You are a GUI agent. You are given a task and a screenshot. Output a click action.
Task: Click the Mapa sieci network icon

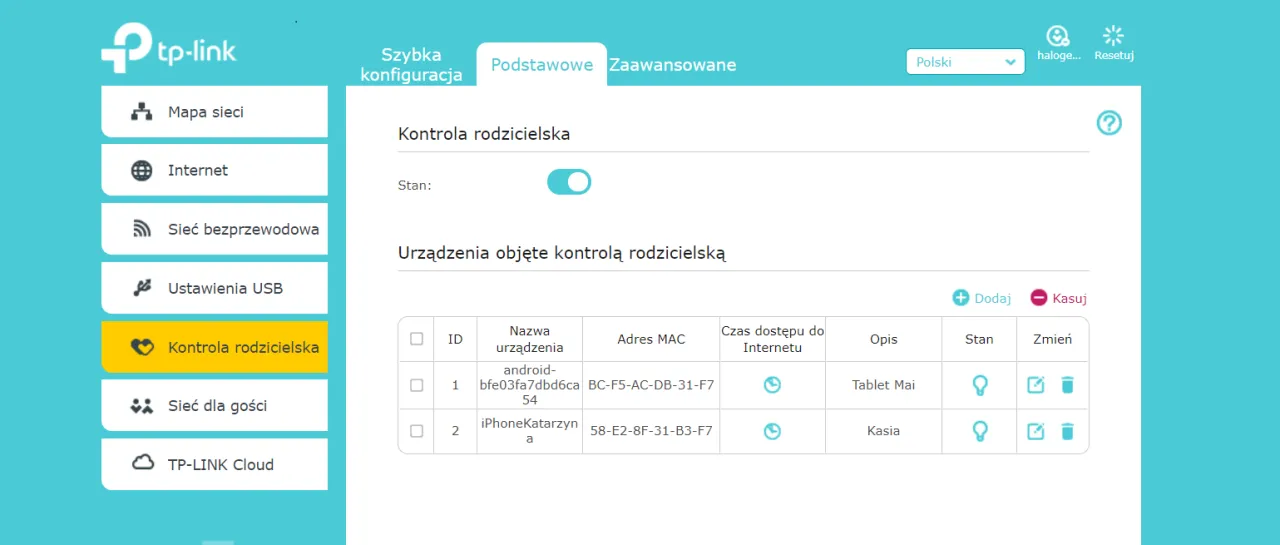142,112
